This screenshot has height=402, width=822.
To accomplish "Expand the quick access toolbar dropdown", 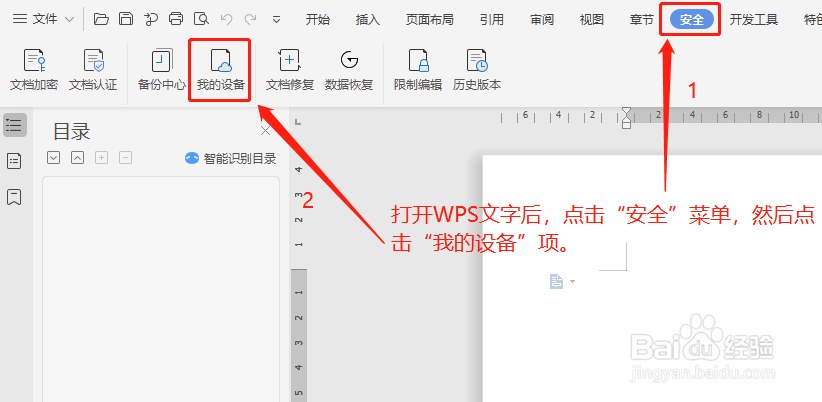I will [276, 20].
